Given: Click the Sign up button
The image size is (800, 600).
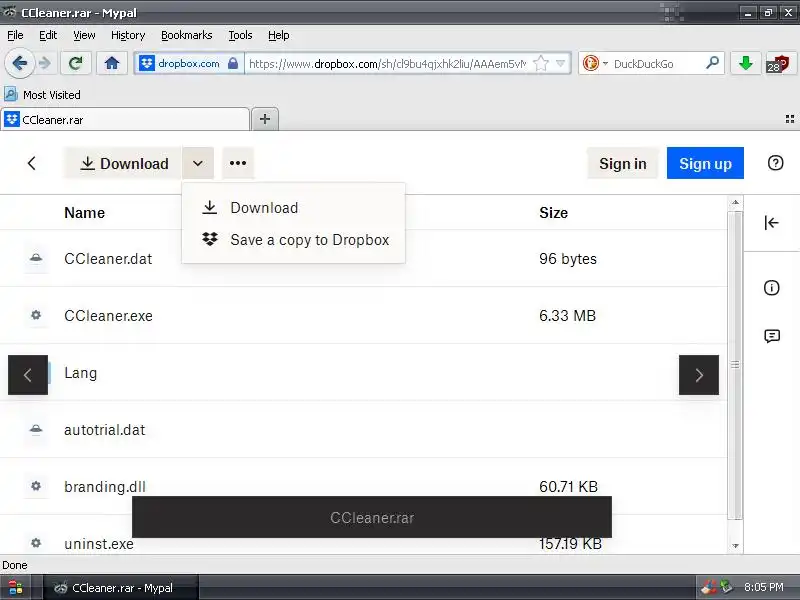Looking at the screenshot, I should point(705,163).
